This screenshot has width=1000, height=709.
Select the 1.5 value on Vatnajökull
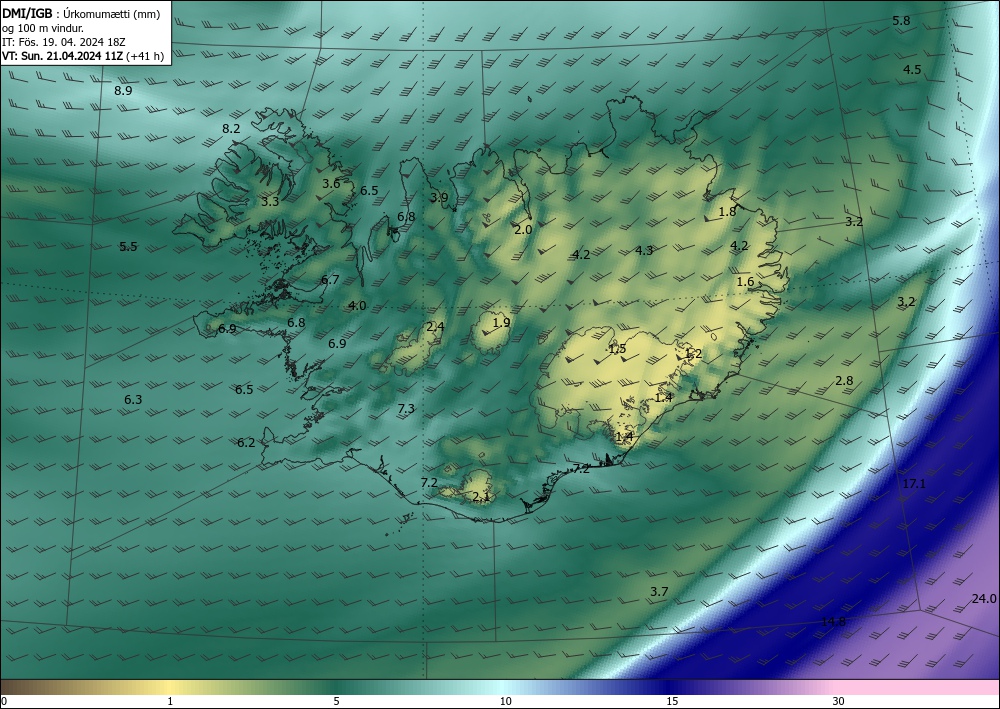pyautogui.click(x=617, y=349)
